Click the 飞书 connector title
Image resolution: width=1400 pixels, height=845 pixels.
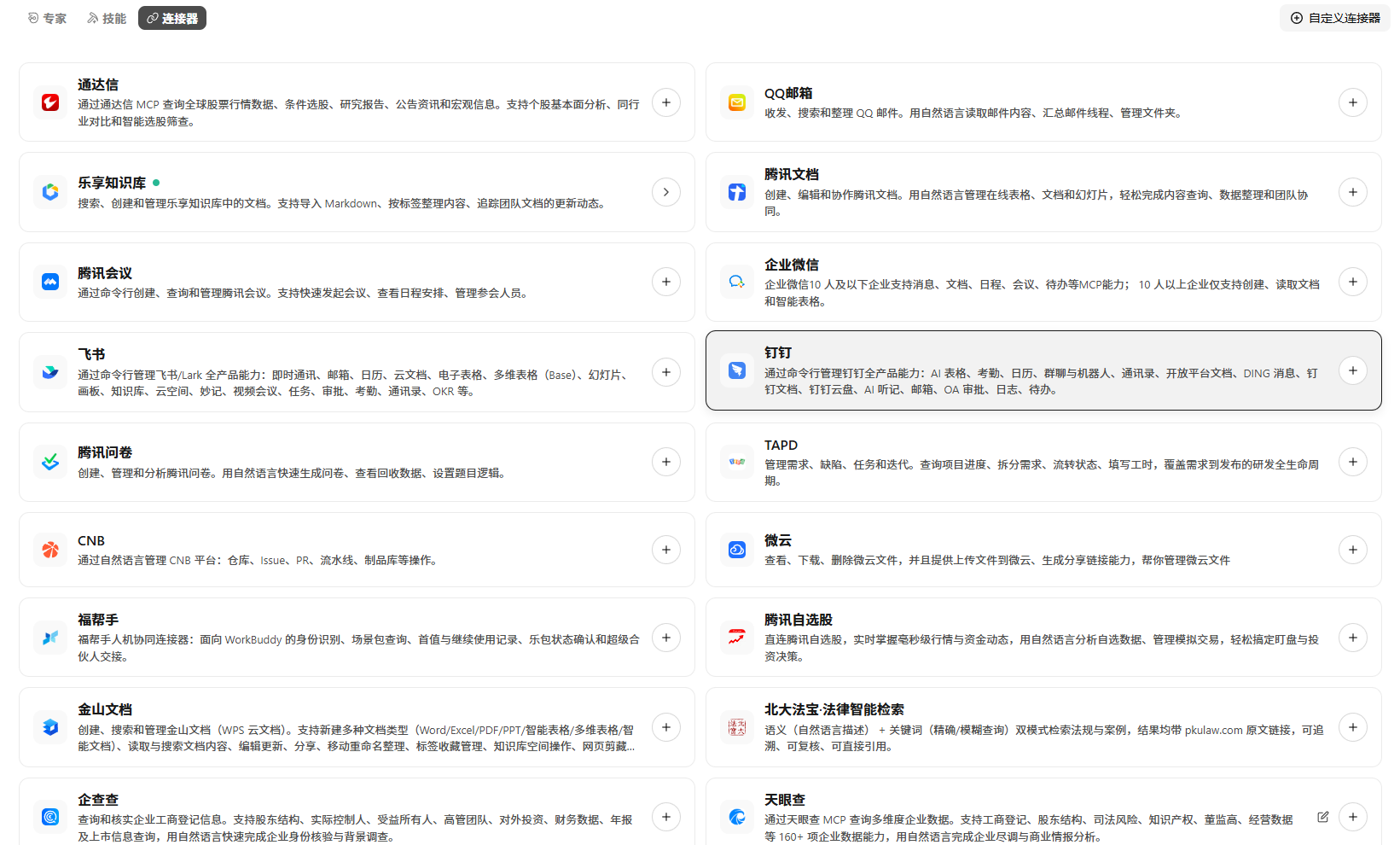pos(91,354)
